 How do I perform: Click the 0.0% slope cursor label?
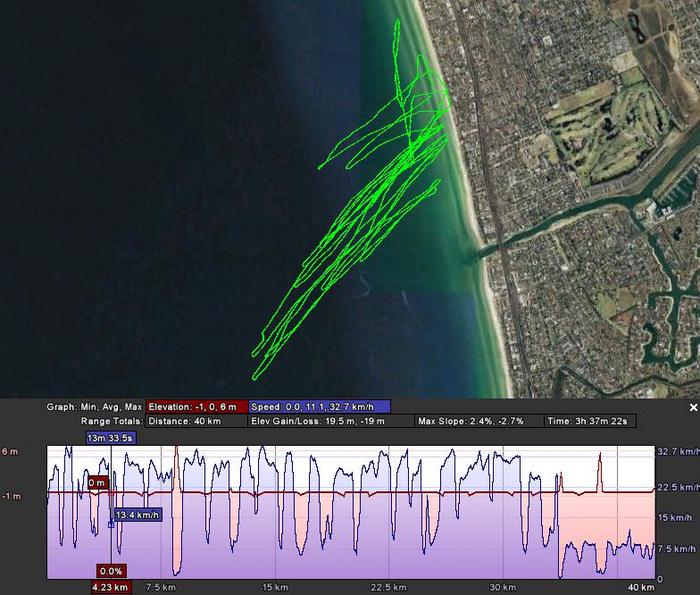click(110, 572)
